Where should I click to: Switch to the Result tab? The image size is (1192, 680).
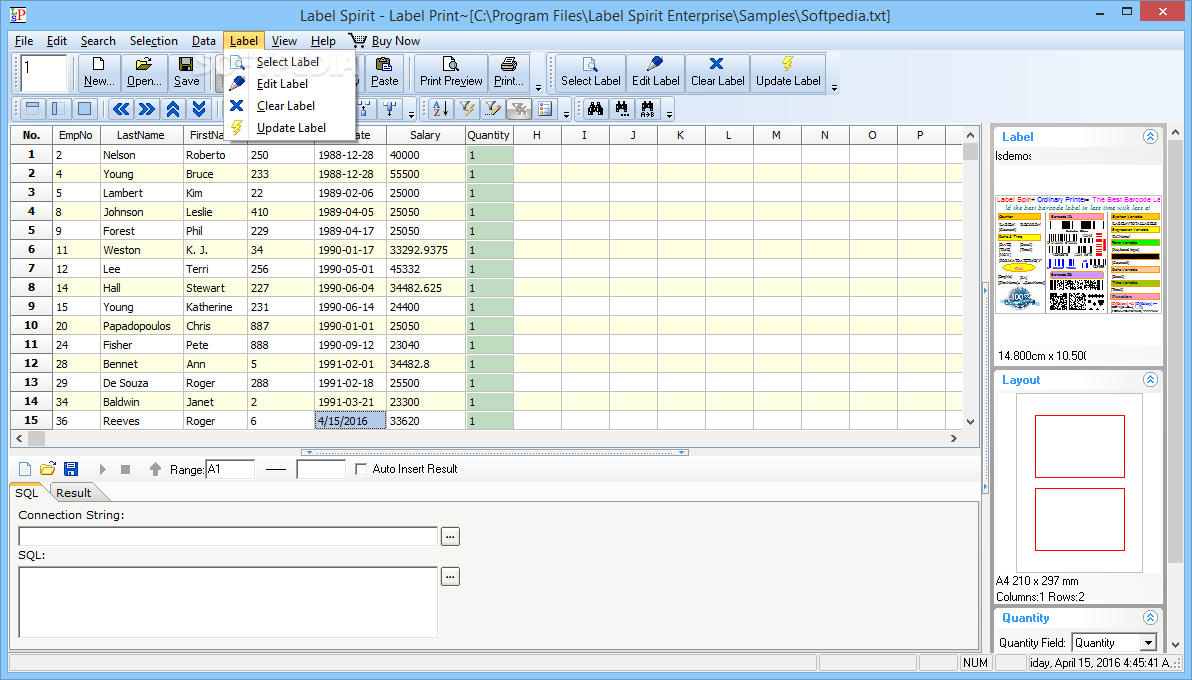tap(74, 493)
